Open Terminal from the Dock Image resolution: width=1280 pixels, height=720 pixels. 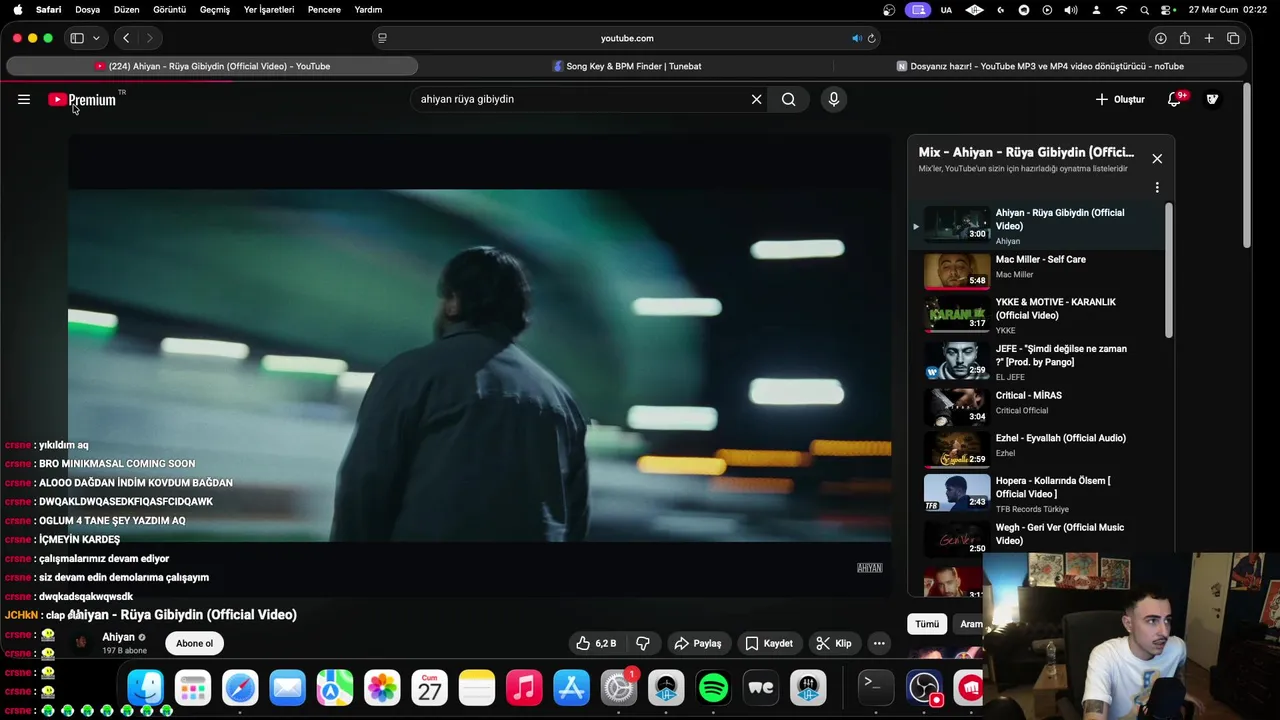874,688
